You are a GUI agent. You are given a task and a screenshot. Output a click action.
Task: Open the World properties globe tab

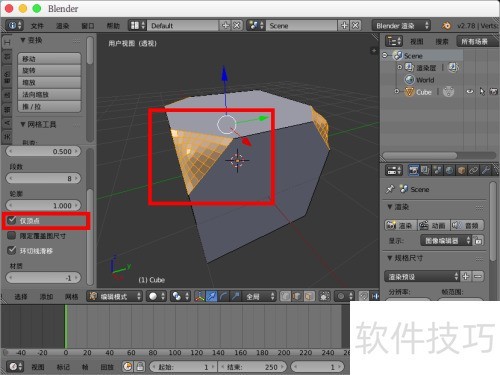(449, 170)
